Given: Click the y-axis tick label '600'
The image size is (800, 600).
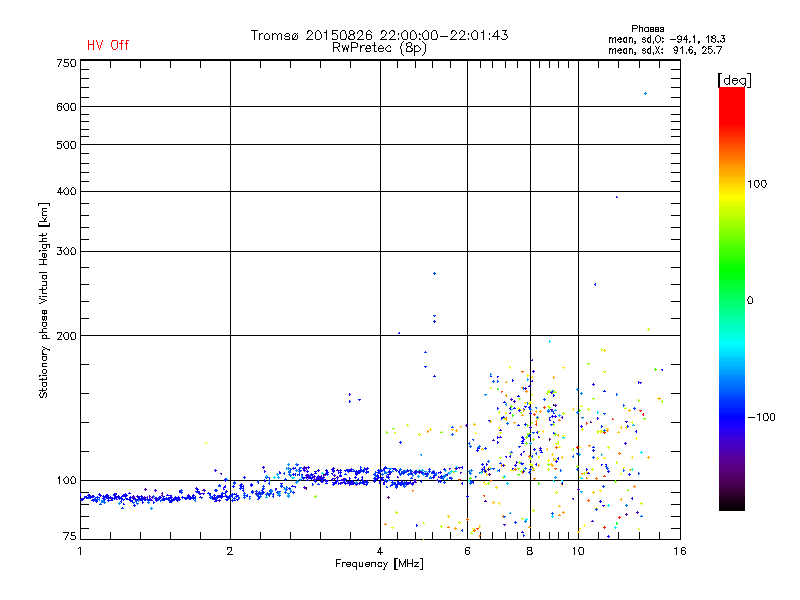Looking at the screenshot, I should tap(66, 107).
